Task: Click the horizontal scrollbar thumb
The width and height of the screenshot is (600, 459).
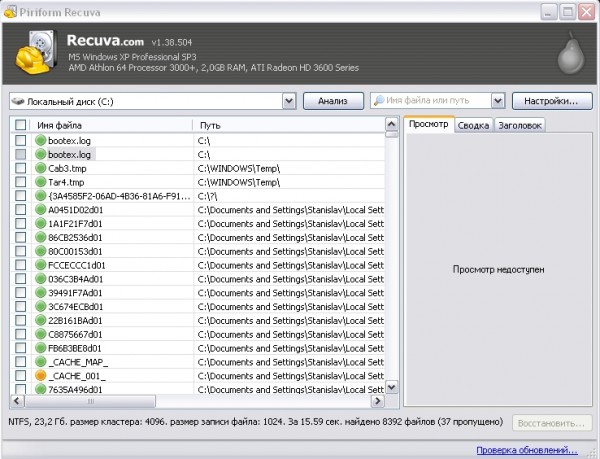Action: click(90, 401)
